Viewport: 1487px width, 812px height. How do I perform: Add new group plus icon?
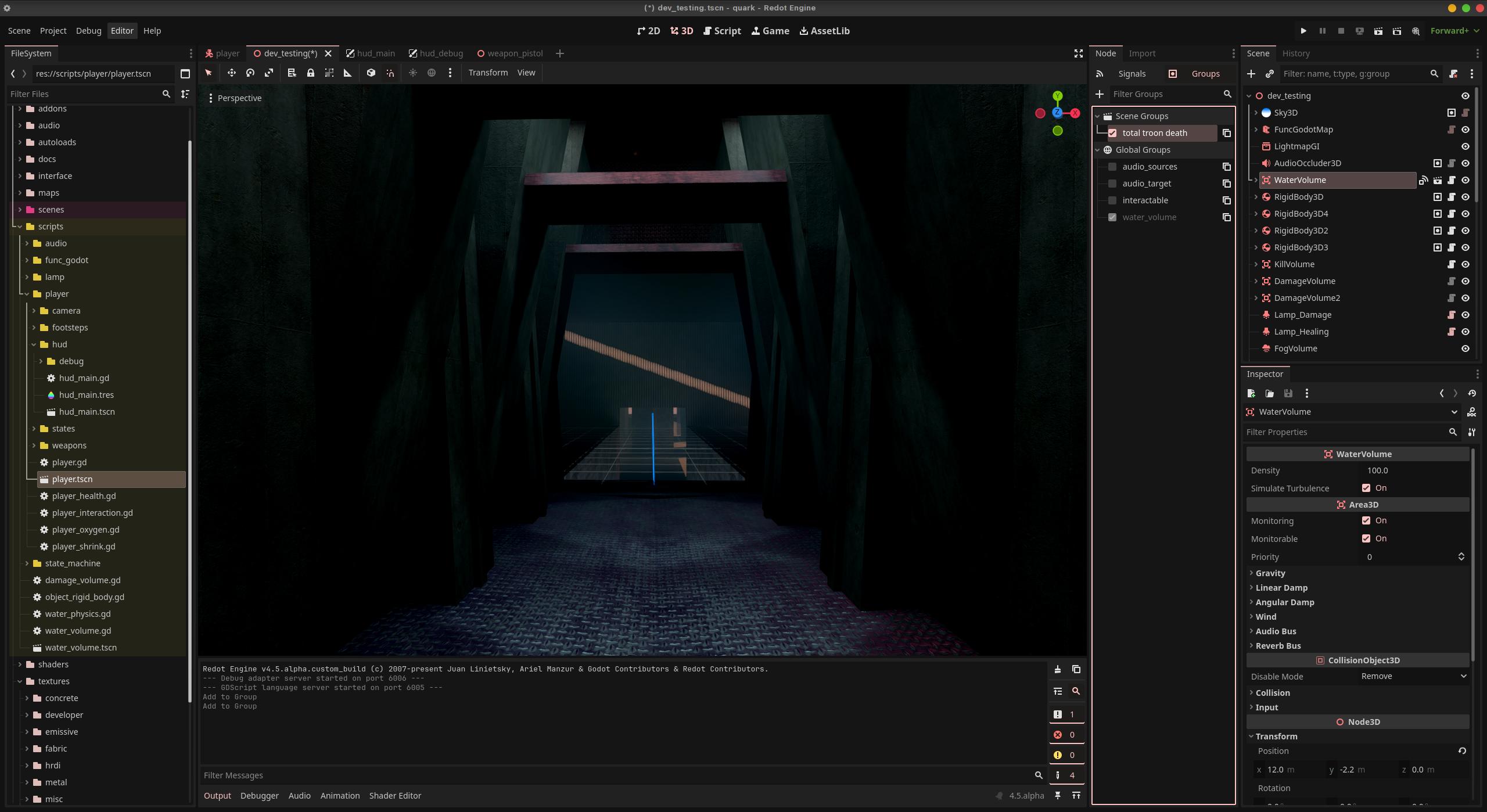pos(1100,94)
